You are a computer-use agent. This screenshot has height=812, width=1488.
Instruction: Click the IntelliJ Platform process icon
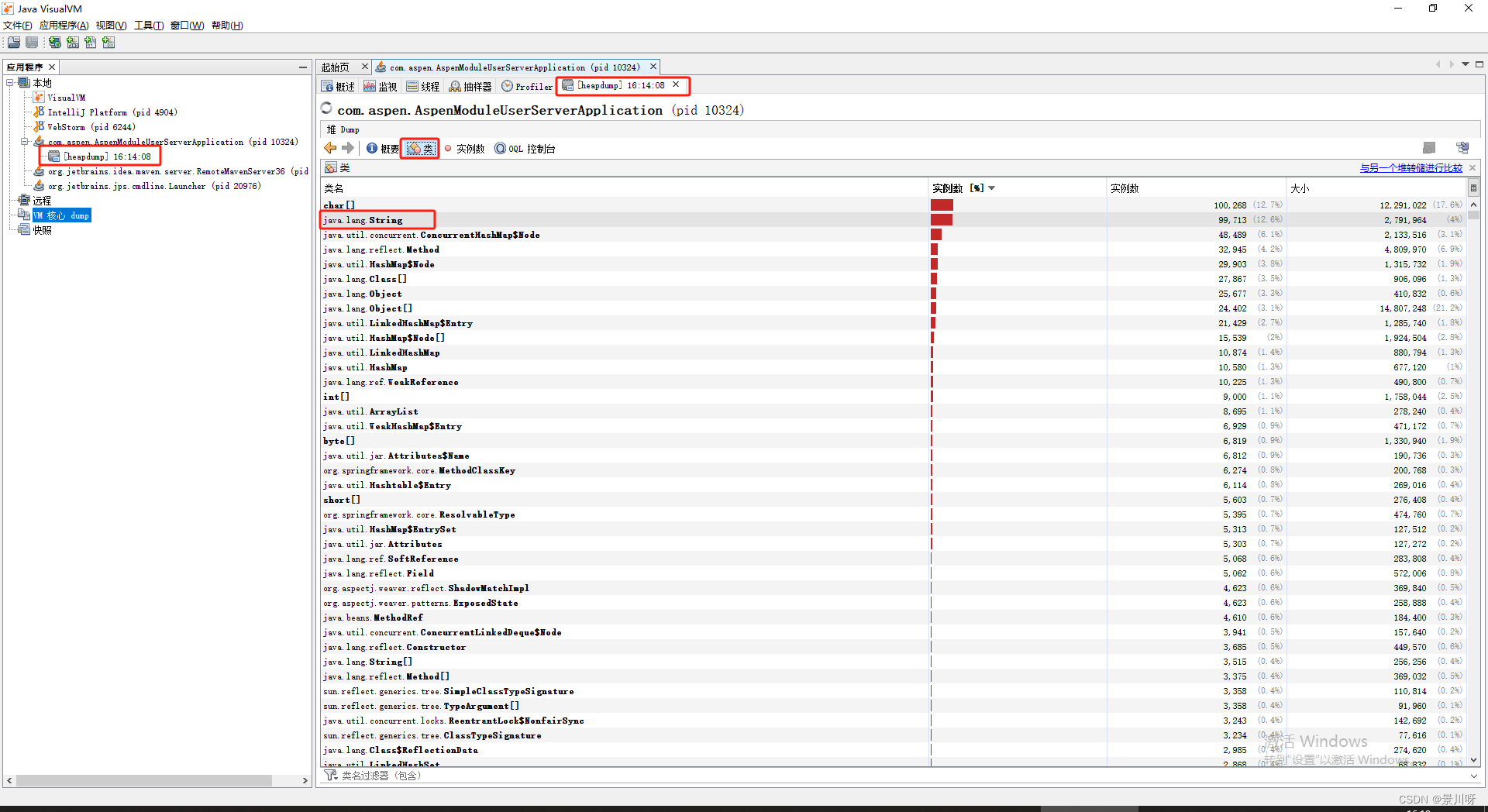[x=39, y=112]
